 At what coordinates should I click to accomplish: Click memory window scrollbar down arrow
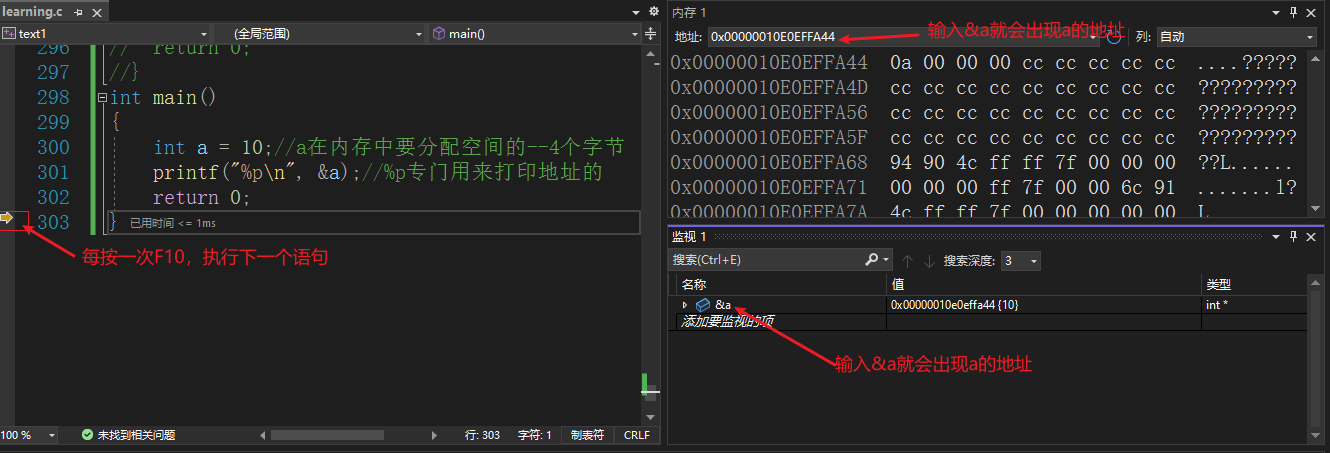pyautogui.click(x=1316, y=207)
